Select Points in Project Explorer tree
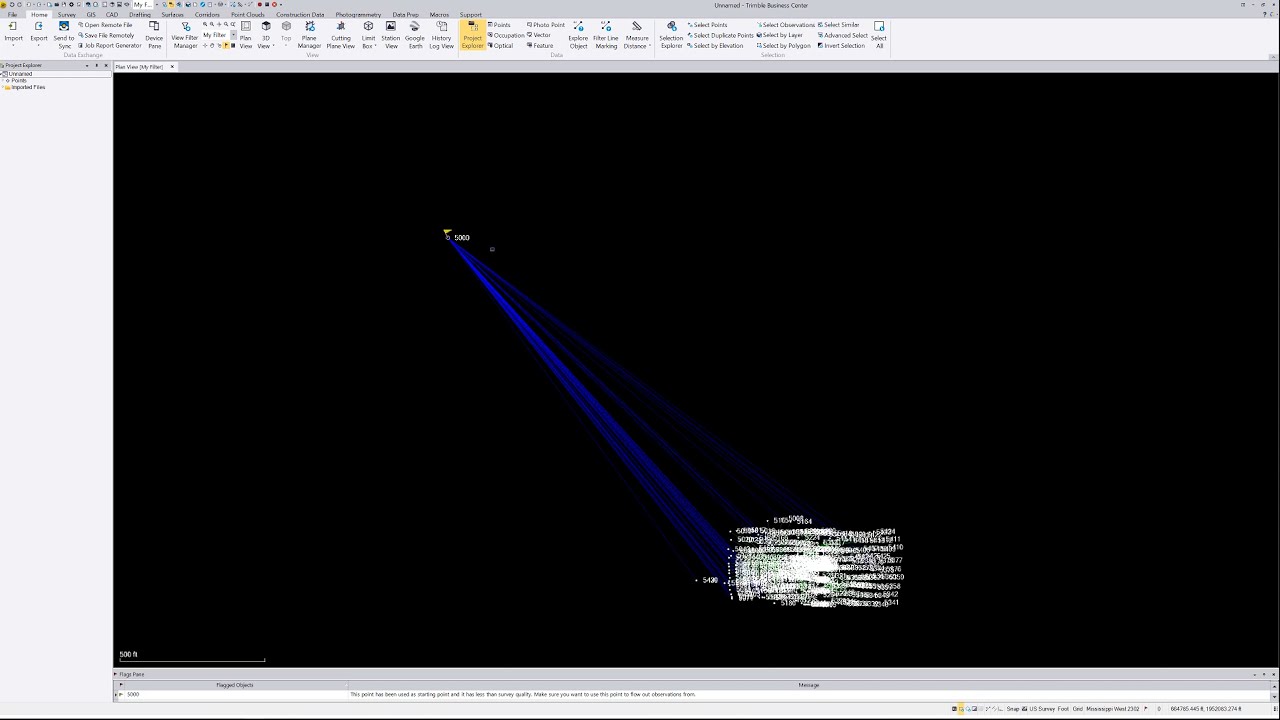Viewport: 1280px width, 720px height. [x=19, y=80]
